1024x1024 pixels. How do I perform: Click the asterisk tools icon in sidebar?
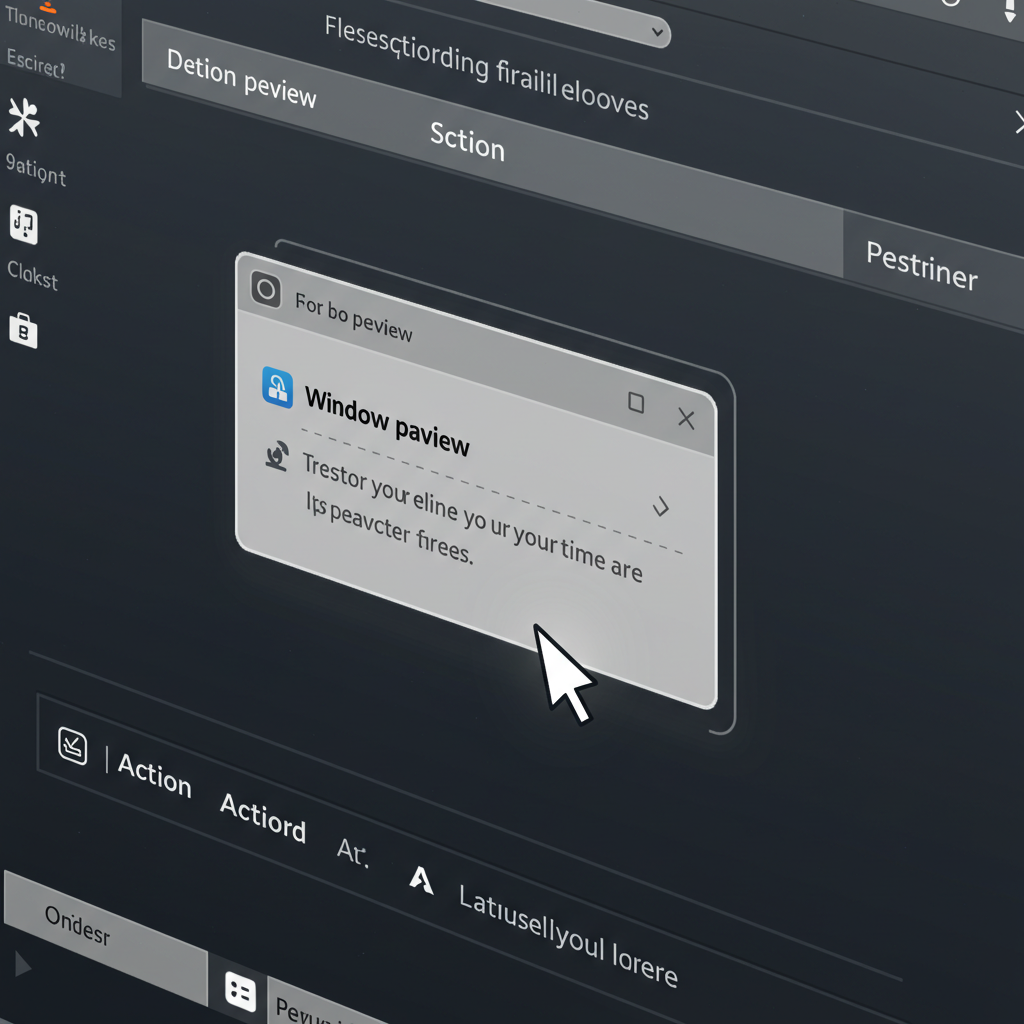click(x=24, y=118)
